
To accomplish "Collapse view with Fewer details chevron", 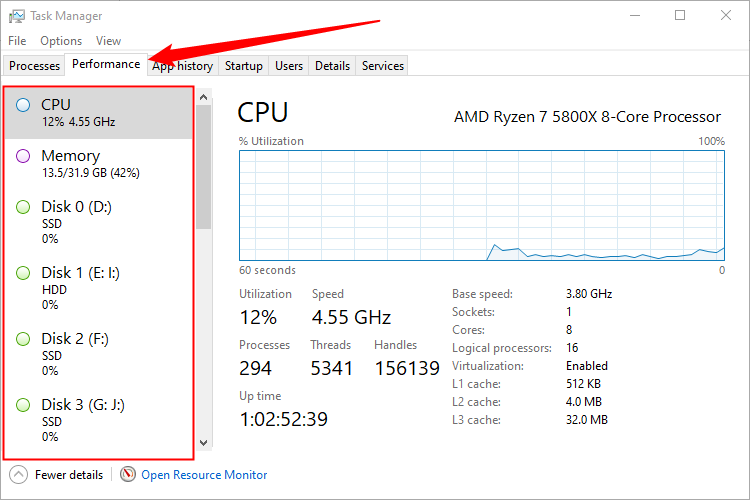I will [x=18, y=474].
